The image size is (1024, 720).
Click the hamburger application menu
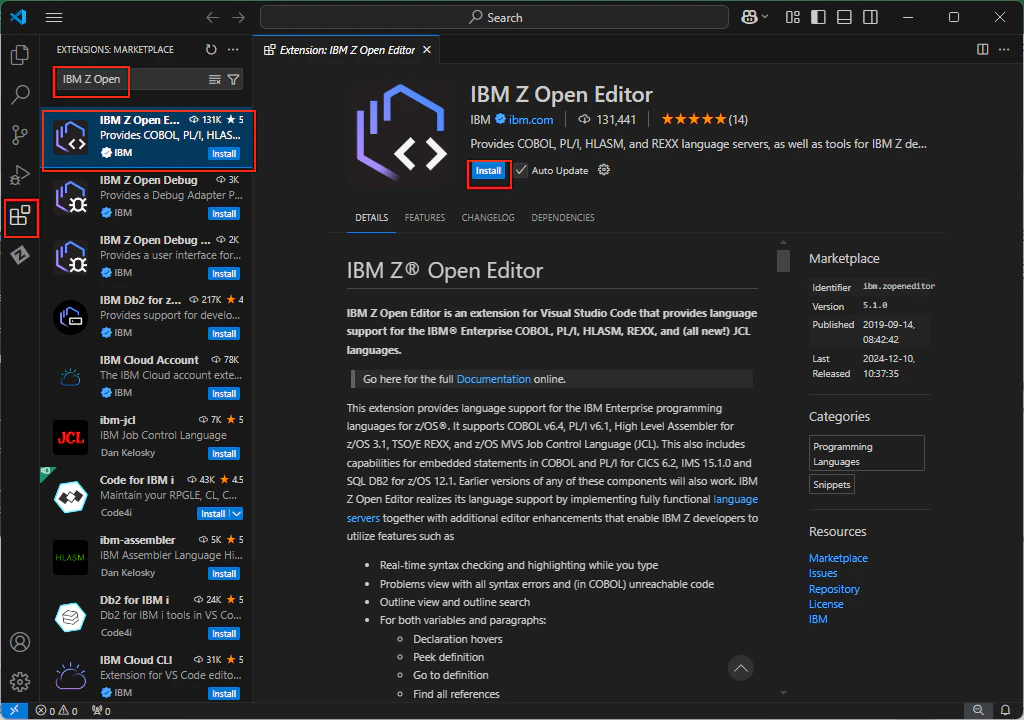pos(54,18)
